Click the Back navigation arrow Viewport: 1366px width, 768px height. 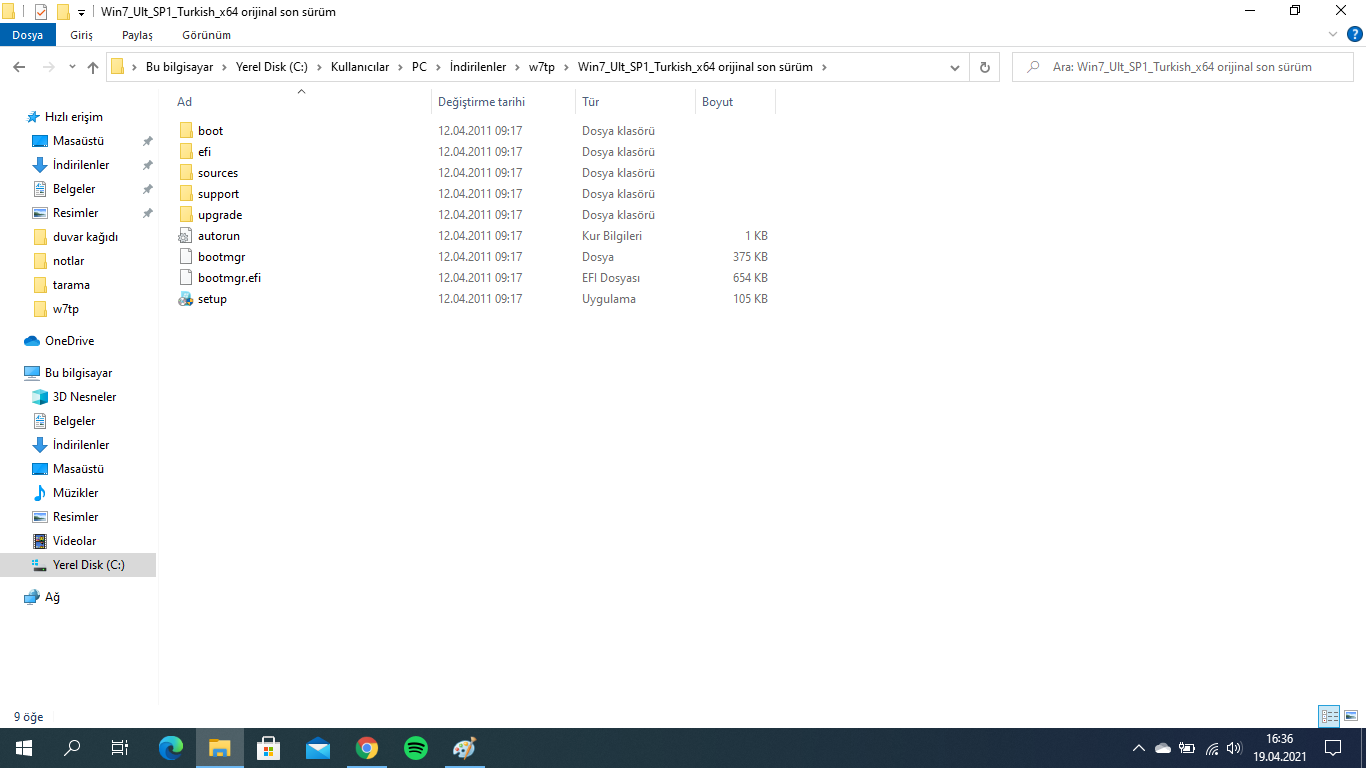point(19,67)
